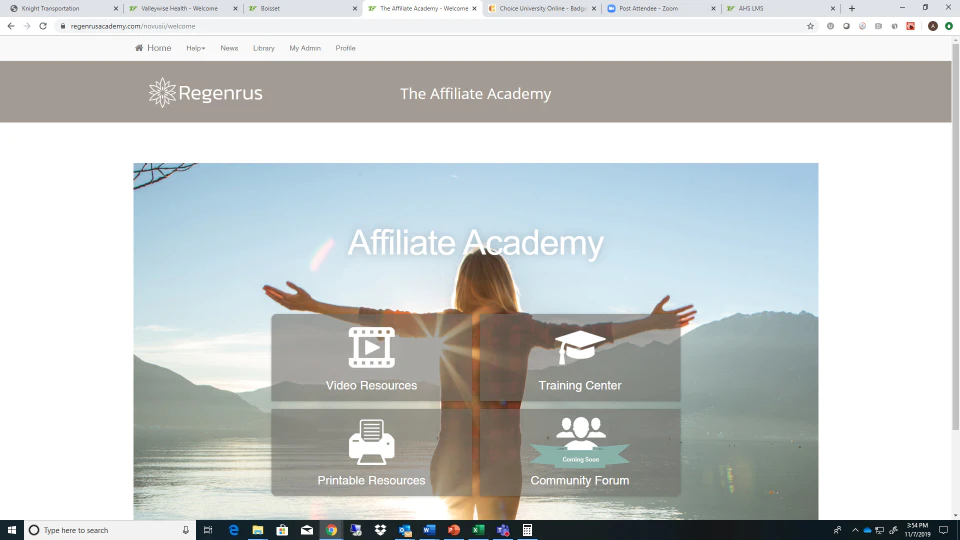
Task: Open Microsoft Store from taskbar
Action: 282,530
